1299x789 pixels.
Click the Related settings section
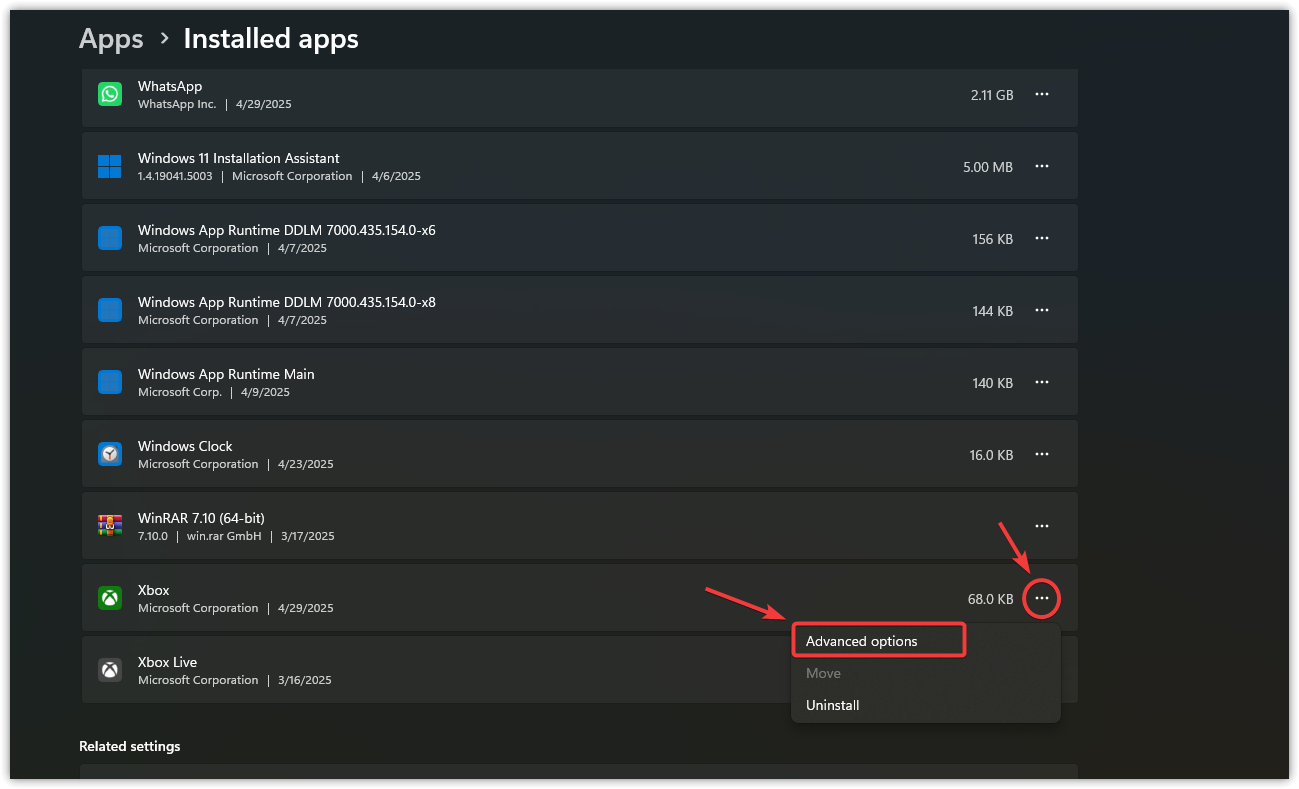[x=129, y=745]
